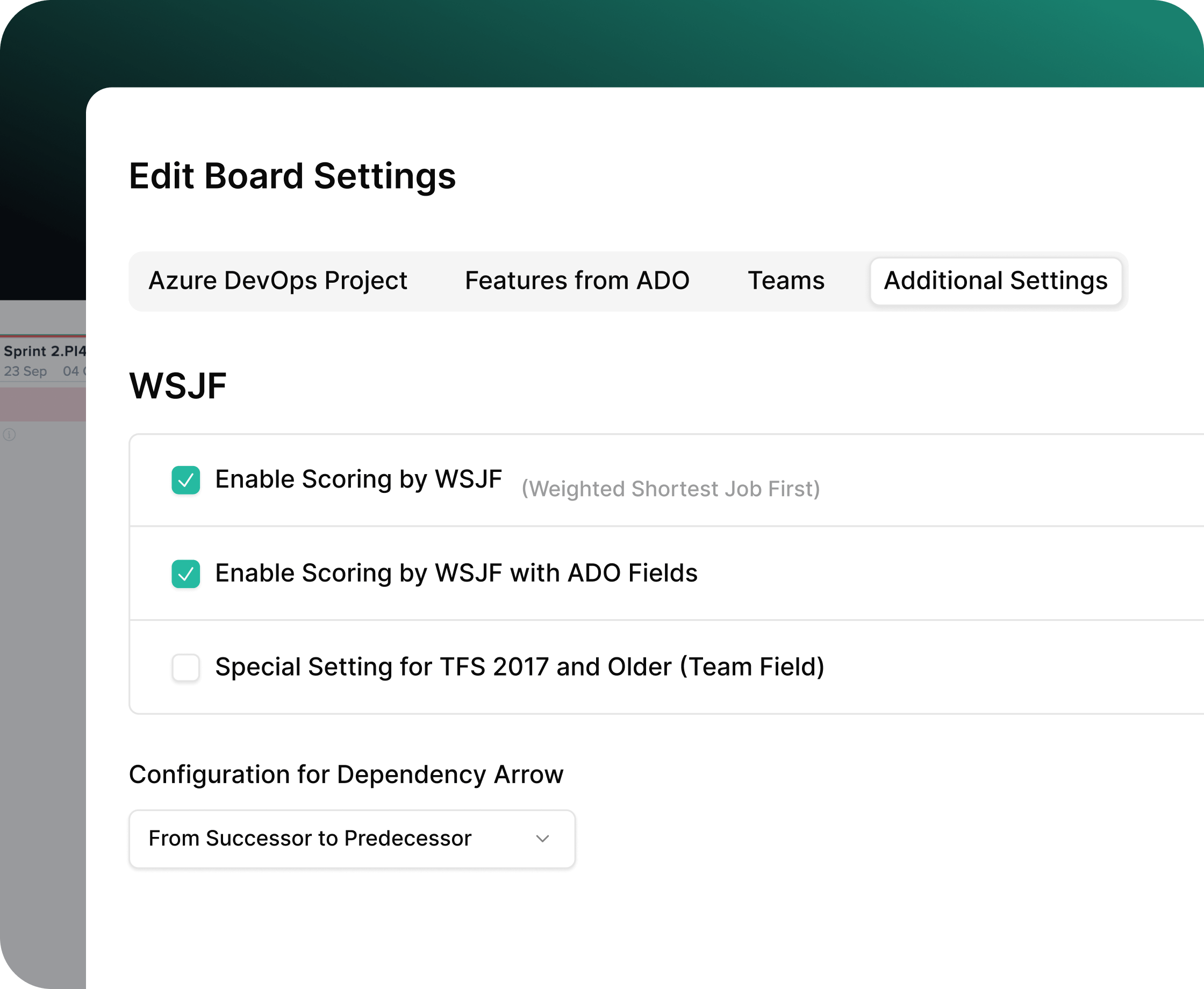Screen dimensions: 1204x989
Task: Enable the TFS 2017 and Older checkbox
Action: coord(185,667)
